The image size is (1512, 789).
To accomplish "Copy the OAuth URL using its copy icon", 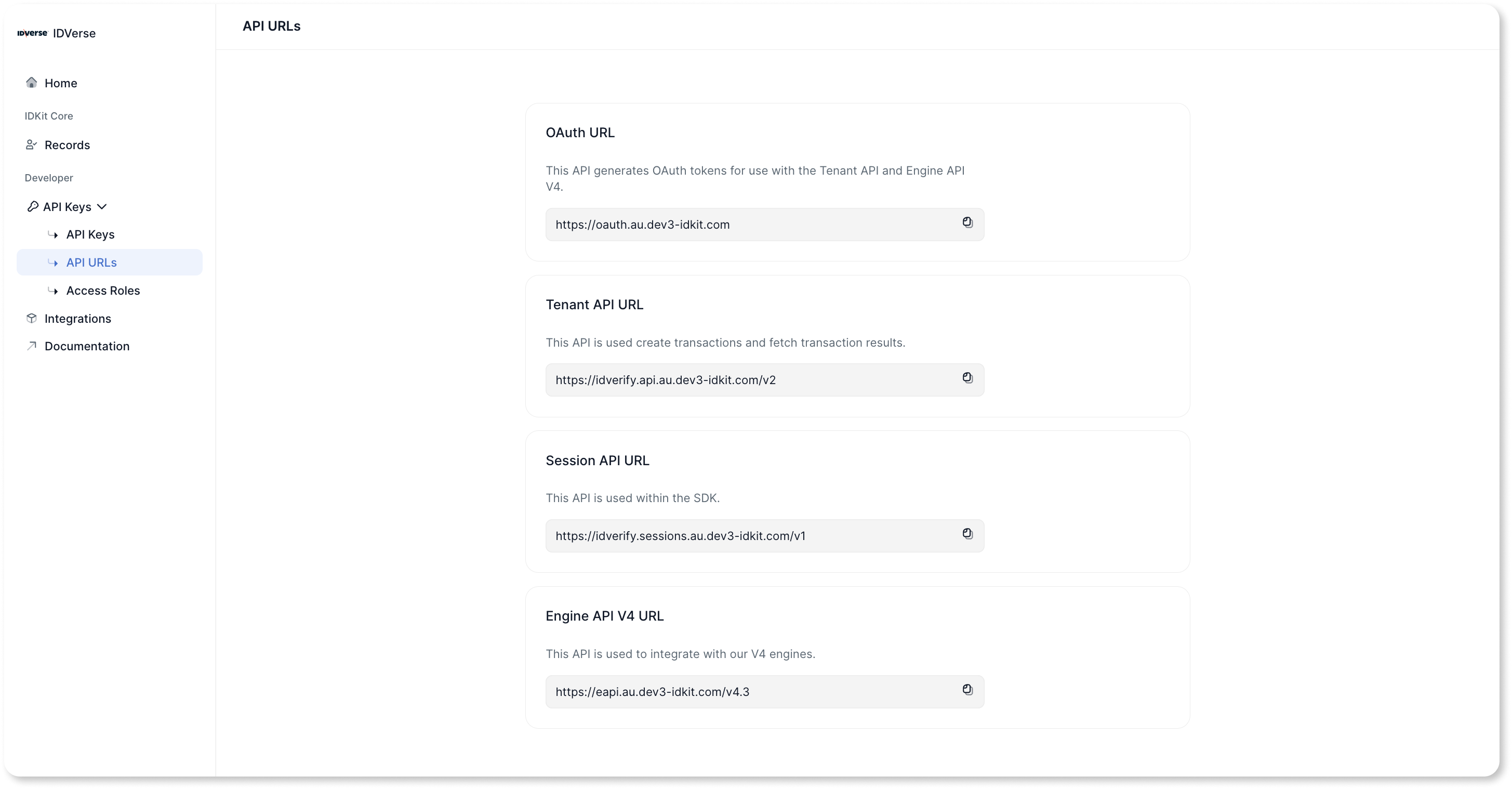I will click(x=967, y=223).
